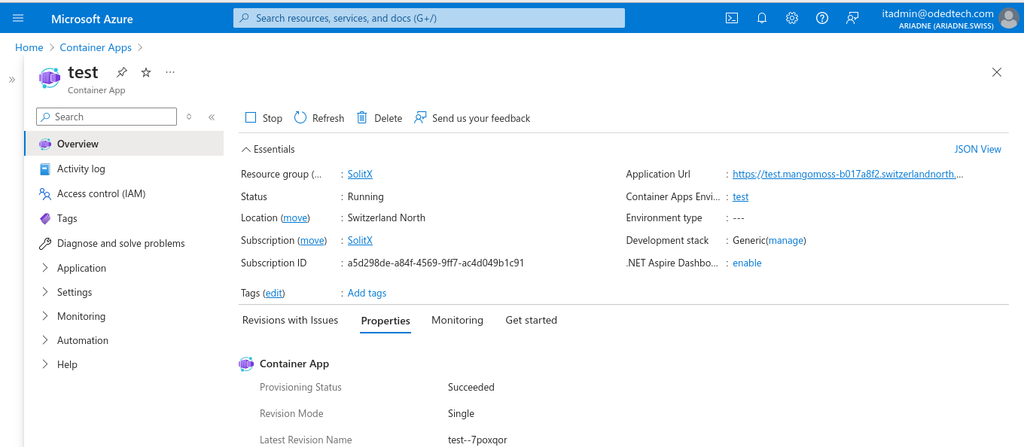The image size is (1024, 447).
Task: Open the SolitX subscription link
Action: (x=360, y=240)
